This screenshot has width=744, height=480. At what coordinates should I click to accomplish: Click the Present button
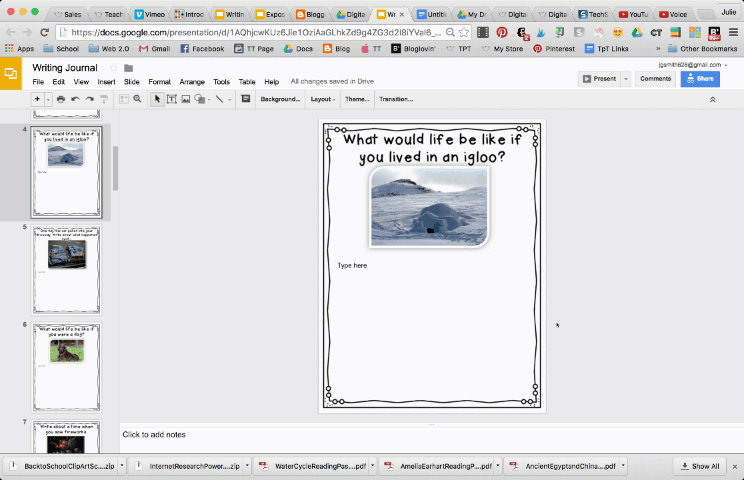[599, 79]
